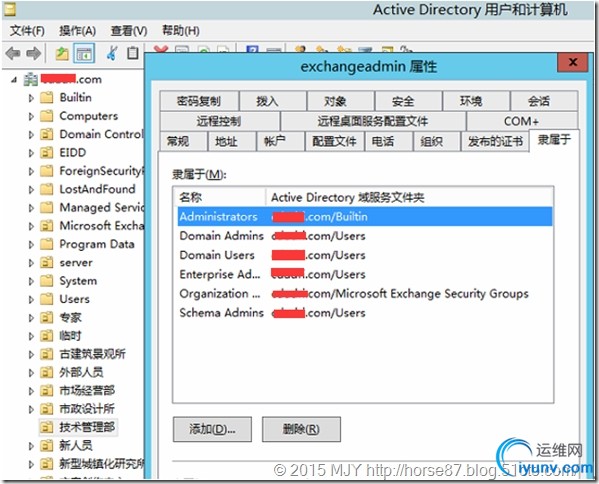The height and width of the screenshot is (484, 599).
Task: Click the Back arrow toolbar icon
Action: pyautogui.click(x=13, y=53)
